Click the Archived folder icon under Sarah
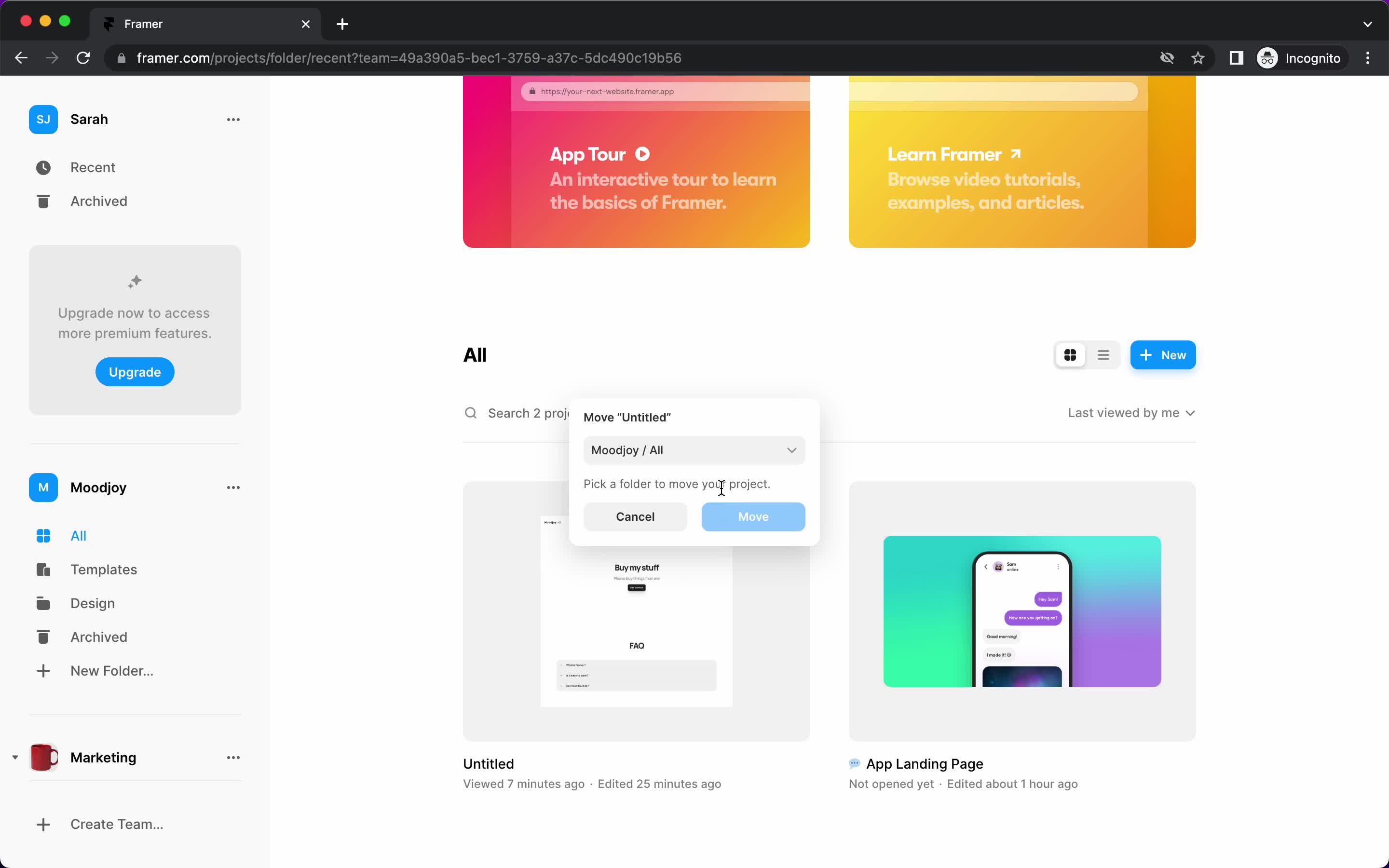This screenshot has height=868, width=1389. point(43,201)
